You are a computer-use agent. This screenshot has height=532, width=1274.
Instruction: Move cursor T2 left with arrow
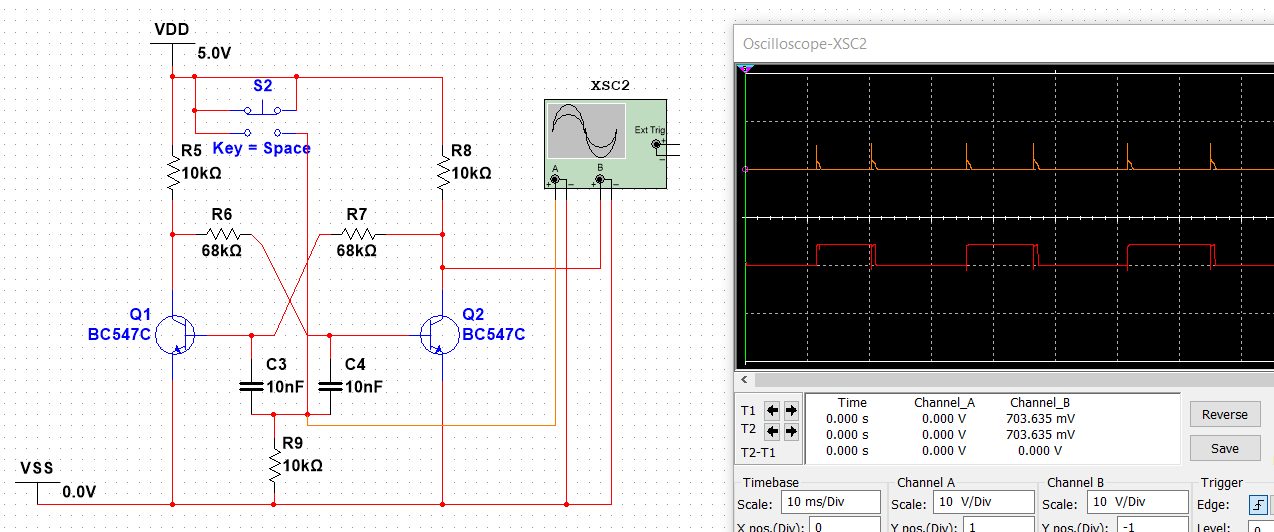(771, 431)
